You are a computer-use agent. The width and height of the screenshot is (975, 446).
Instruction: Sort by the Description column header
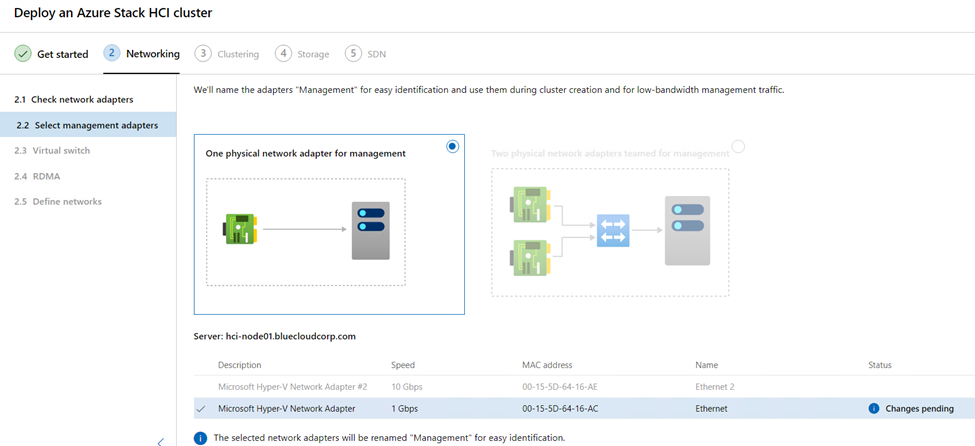[x=239, y=365]
